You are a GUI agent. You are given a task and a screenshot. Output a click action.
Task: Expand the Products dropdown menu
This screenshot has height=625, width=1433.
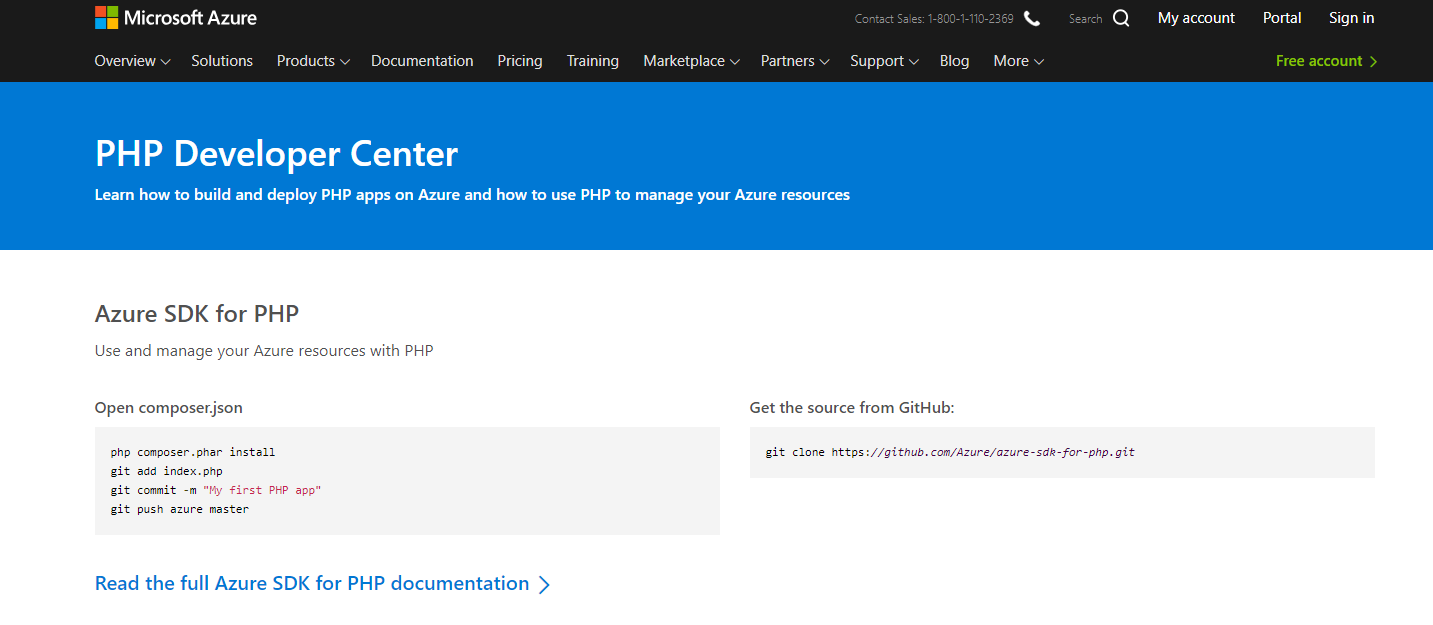pyautogui.click(x=313, y=61)
